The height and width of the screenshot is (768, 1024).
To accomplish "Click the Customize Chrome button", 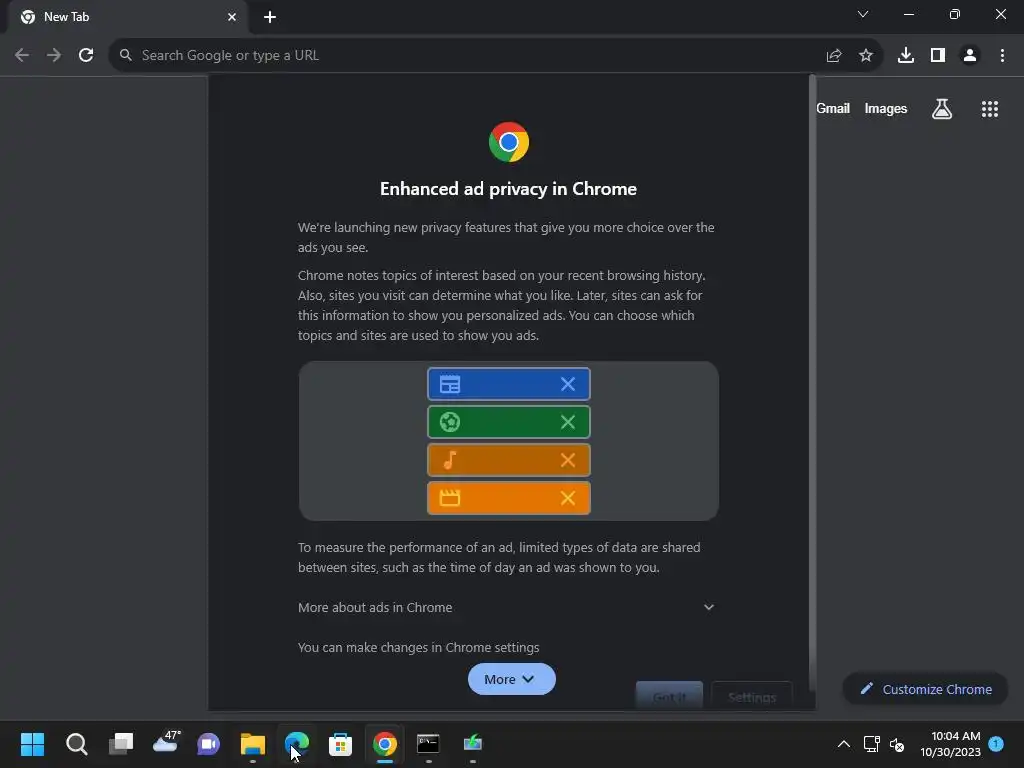I will coord(925,689).
